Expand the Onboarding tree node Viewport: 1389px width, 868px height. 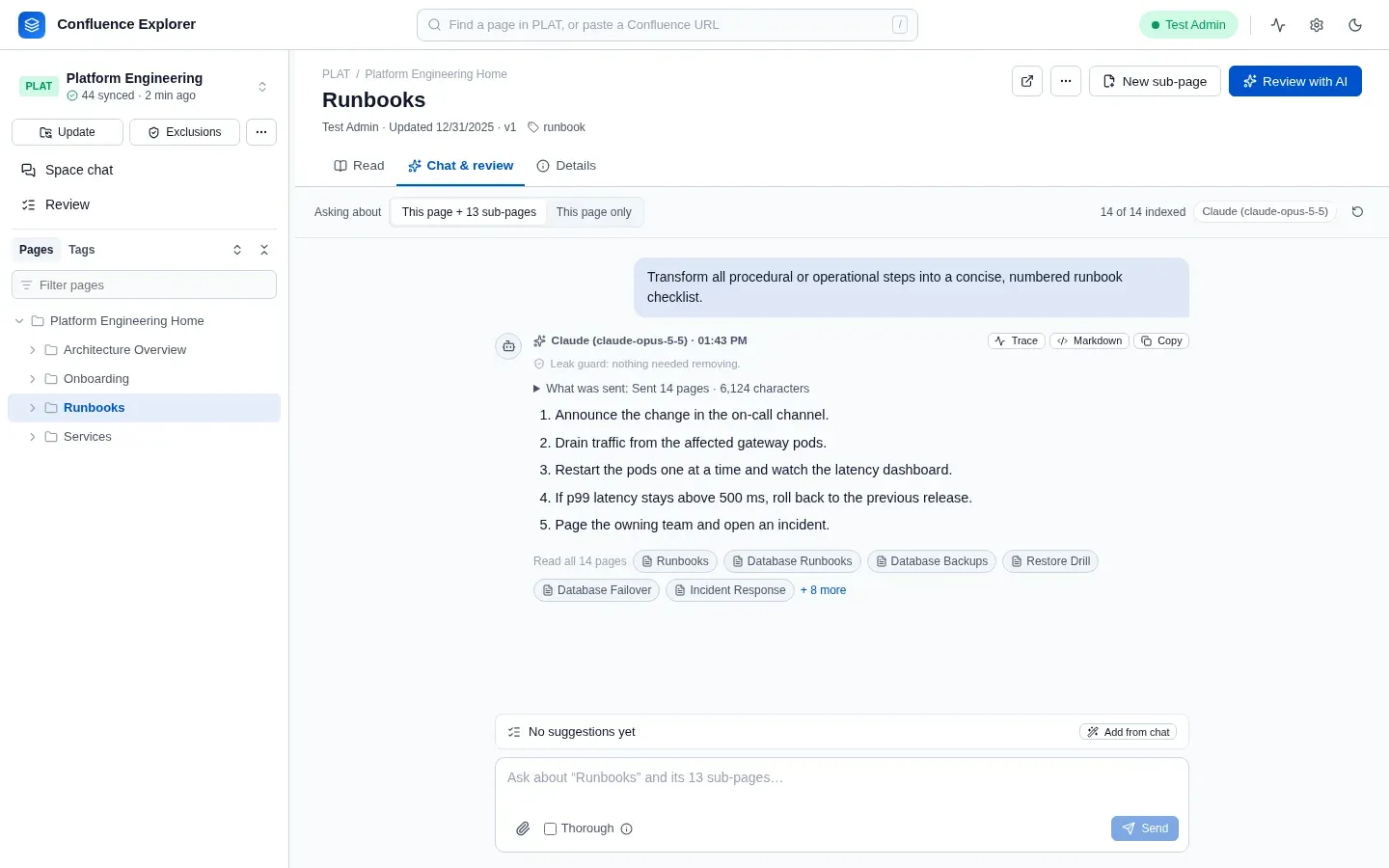[x=33, y=379]
